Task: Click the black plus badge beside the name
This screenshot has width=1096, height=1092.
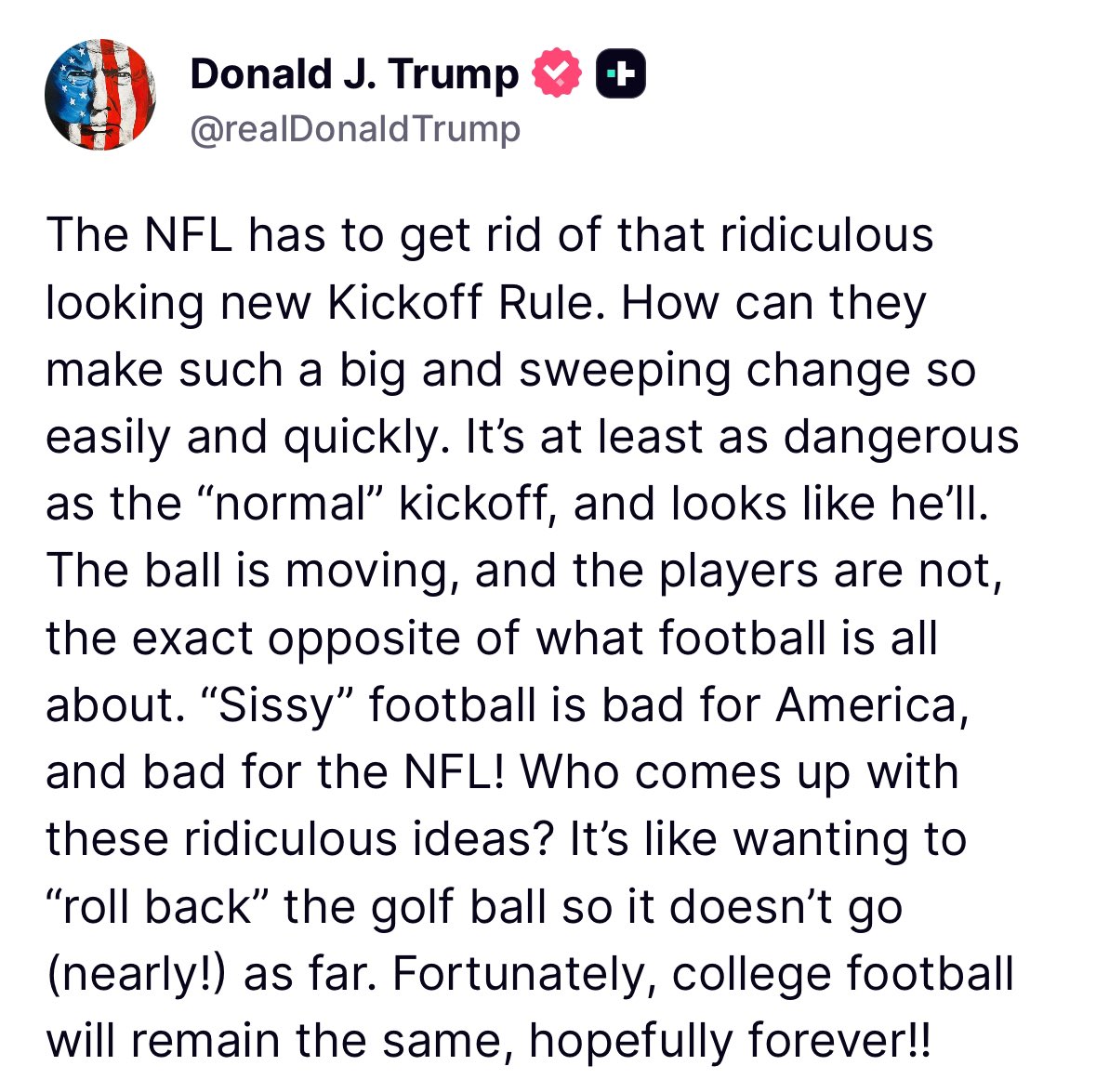Action: click(621, 72)
